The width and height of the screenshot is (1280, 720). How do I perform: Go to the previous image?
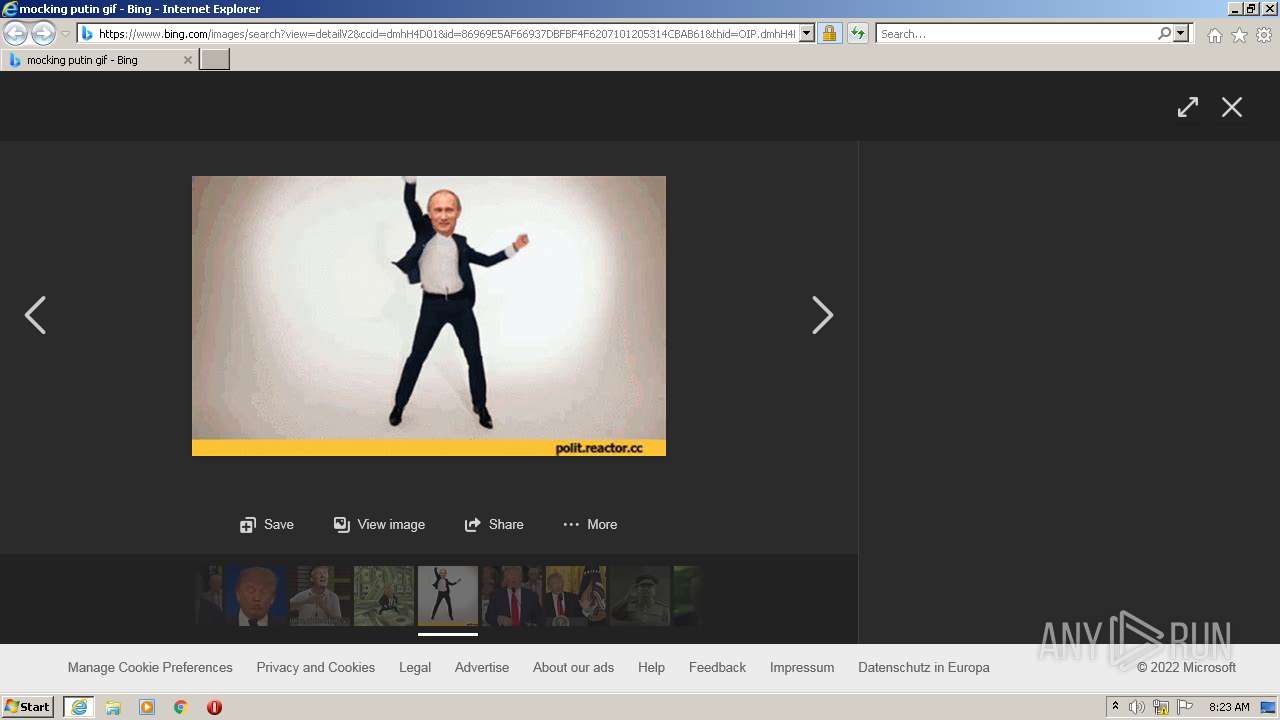pyautogui.click(x=35, y=315)
